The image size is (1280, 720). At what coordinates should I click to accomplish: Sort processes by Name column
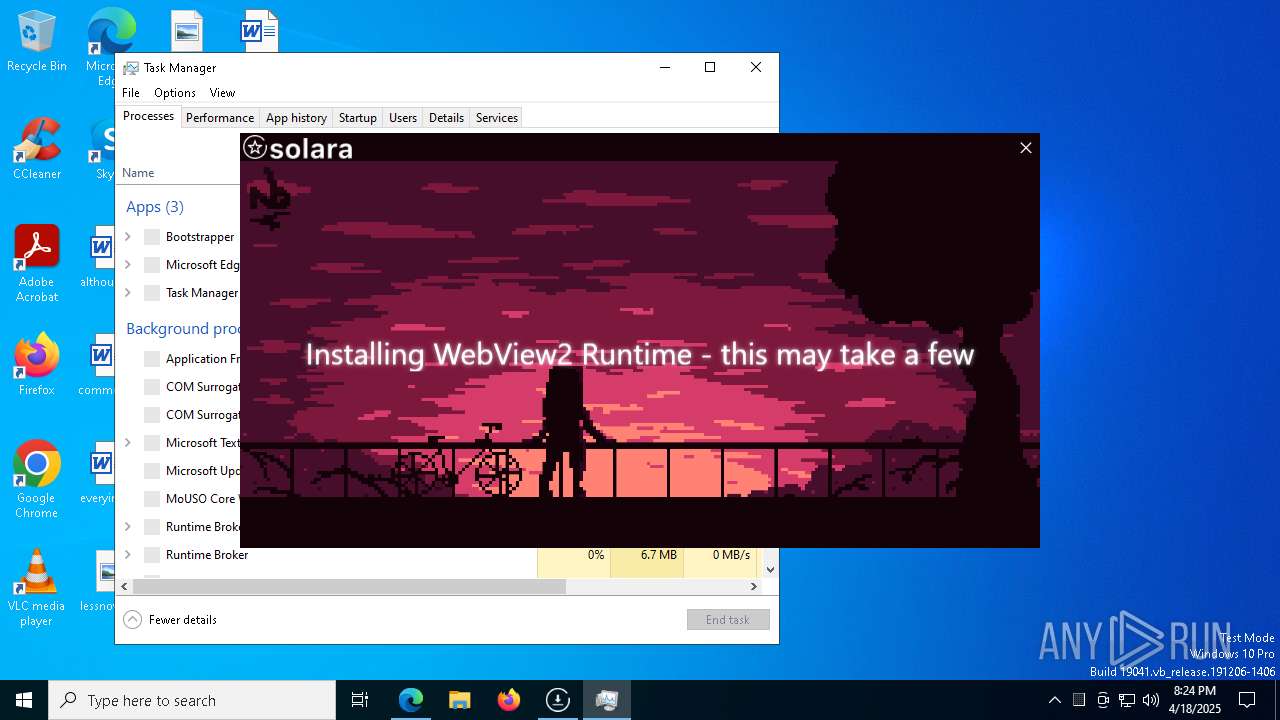coord(138,173)
